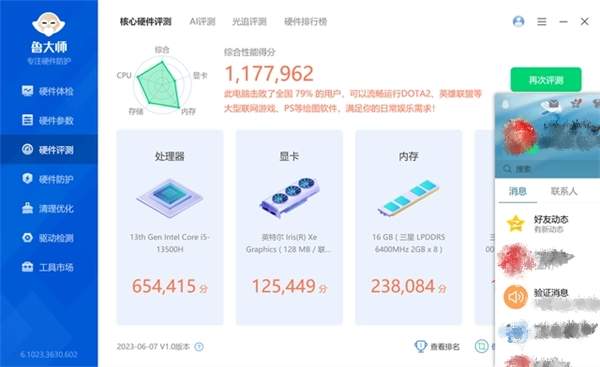Click the memory stick image

[408, 198]
